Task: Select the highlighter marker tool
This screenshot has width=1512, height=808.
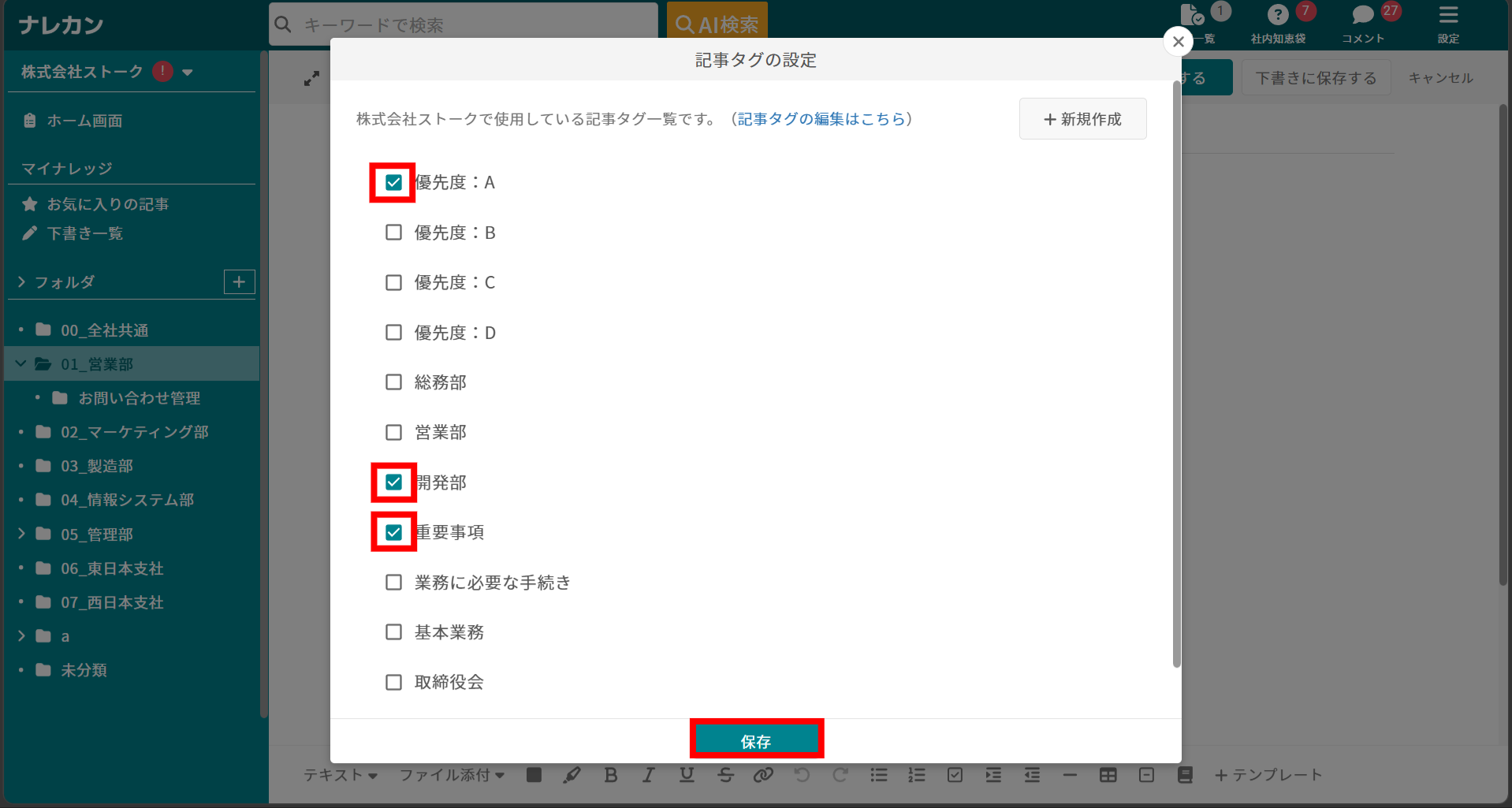Action: (x=572, y=775)
